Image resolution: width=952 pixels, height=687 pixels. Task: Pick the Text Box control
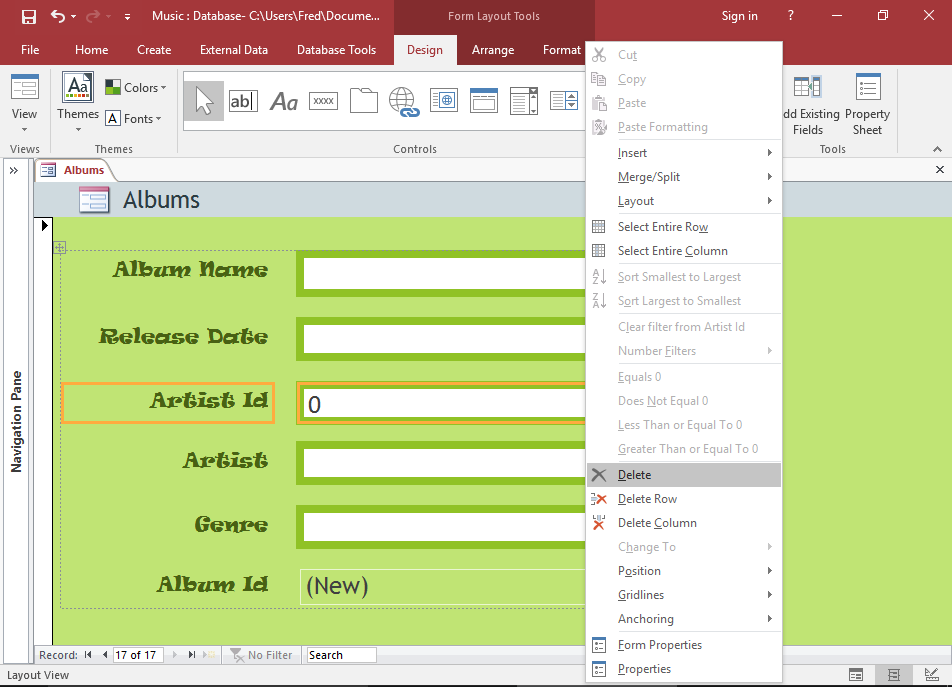pyautogui.click(x=243, y=101)
